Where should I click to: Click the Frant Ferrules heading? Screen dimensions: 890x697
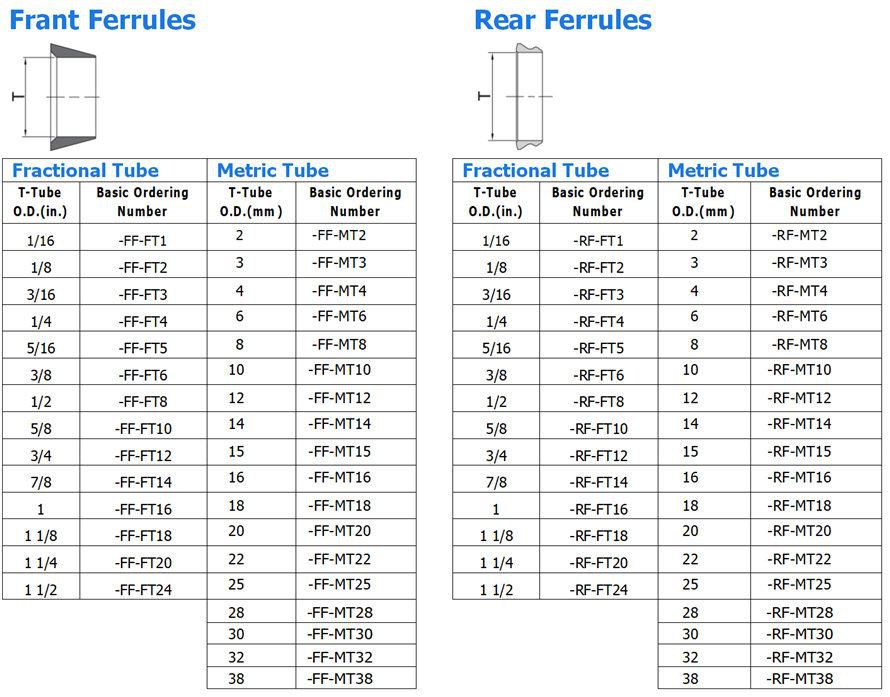click(x=103, y=19)
